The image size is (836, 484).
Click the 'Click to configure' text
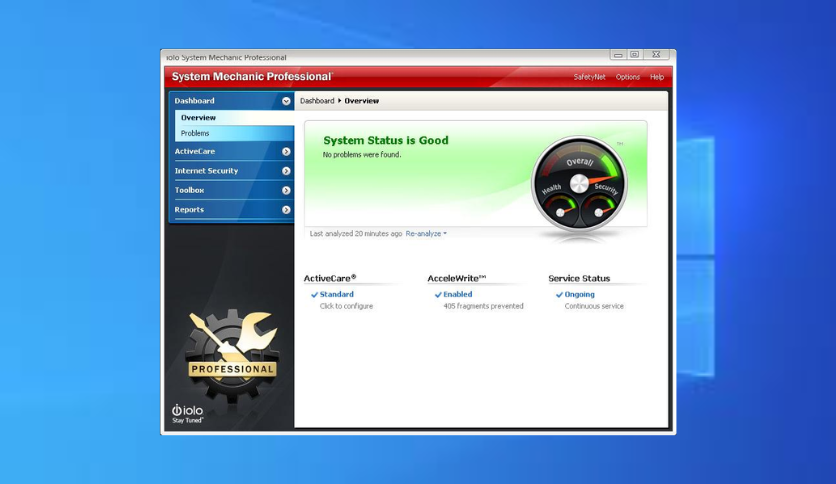[346, 306]
